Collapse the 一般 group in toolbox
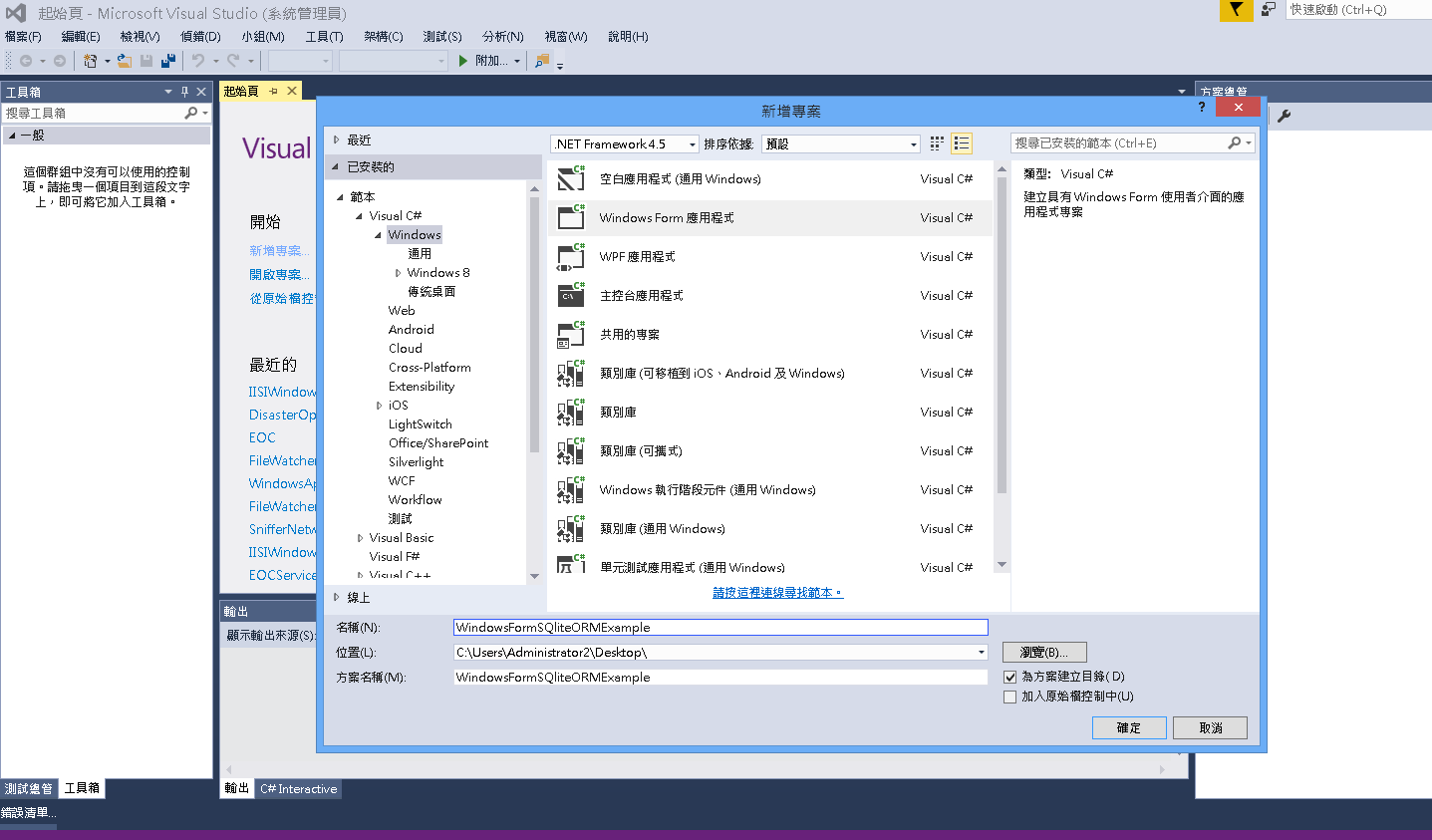 [12, 136]
